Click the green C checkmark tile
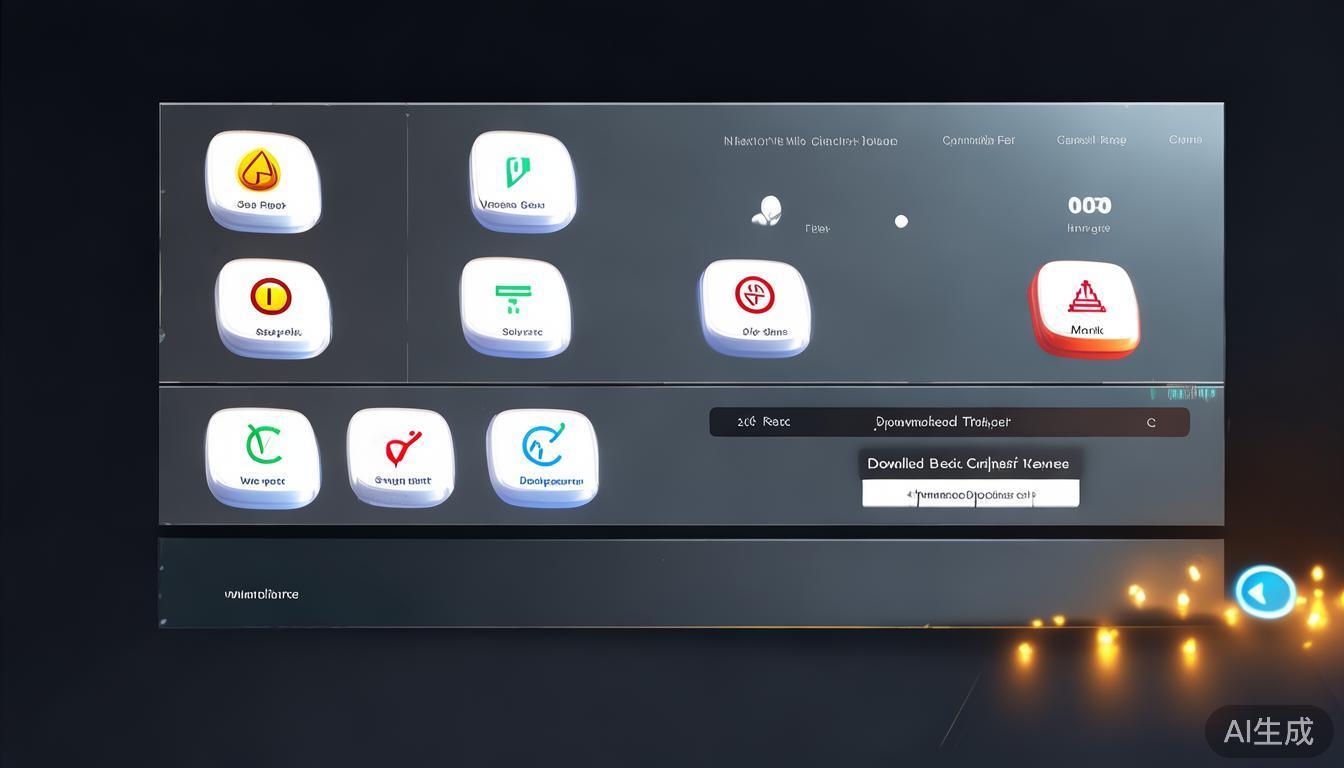Image resolution: width=1344 pixels, height=768 pixels. [x=262, y=456]
